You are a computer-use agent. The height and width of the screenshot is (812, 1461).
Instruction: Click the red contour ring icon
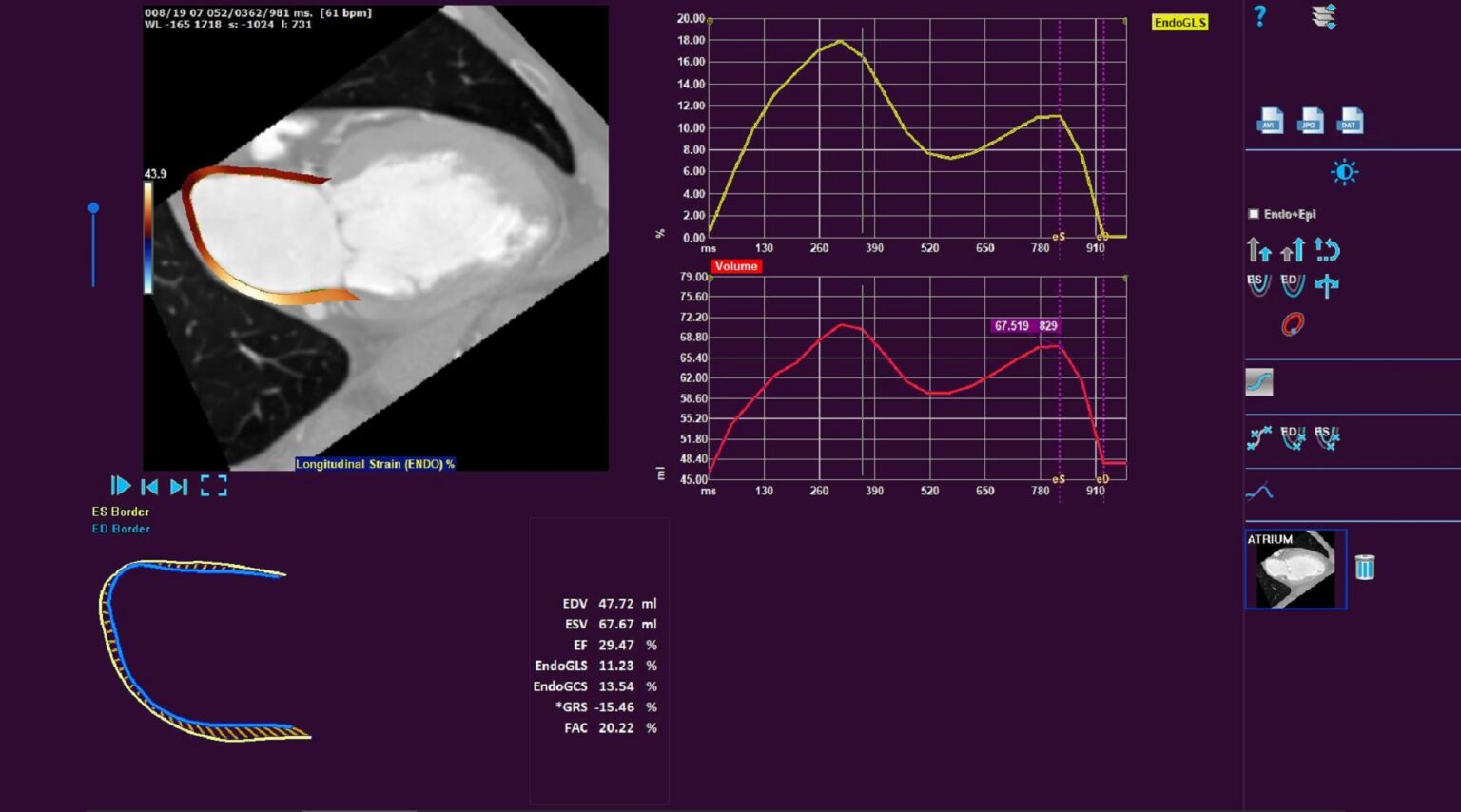click(1292, 325)
